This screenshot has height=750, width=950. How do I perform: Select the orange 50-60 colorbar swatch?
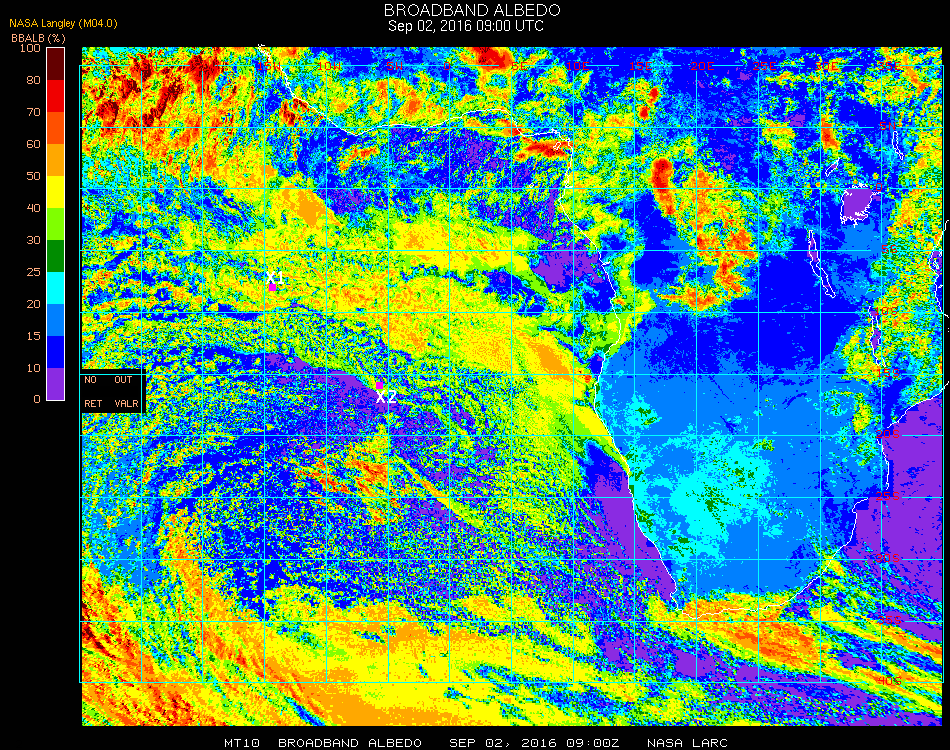pyautogui.click(x=55, y=160)
